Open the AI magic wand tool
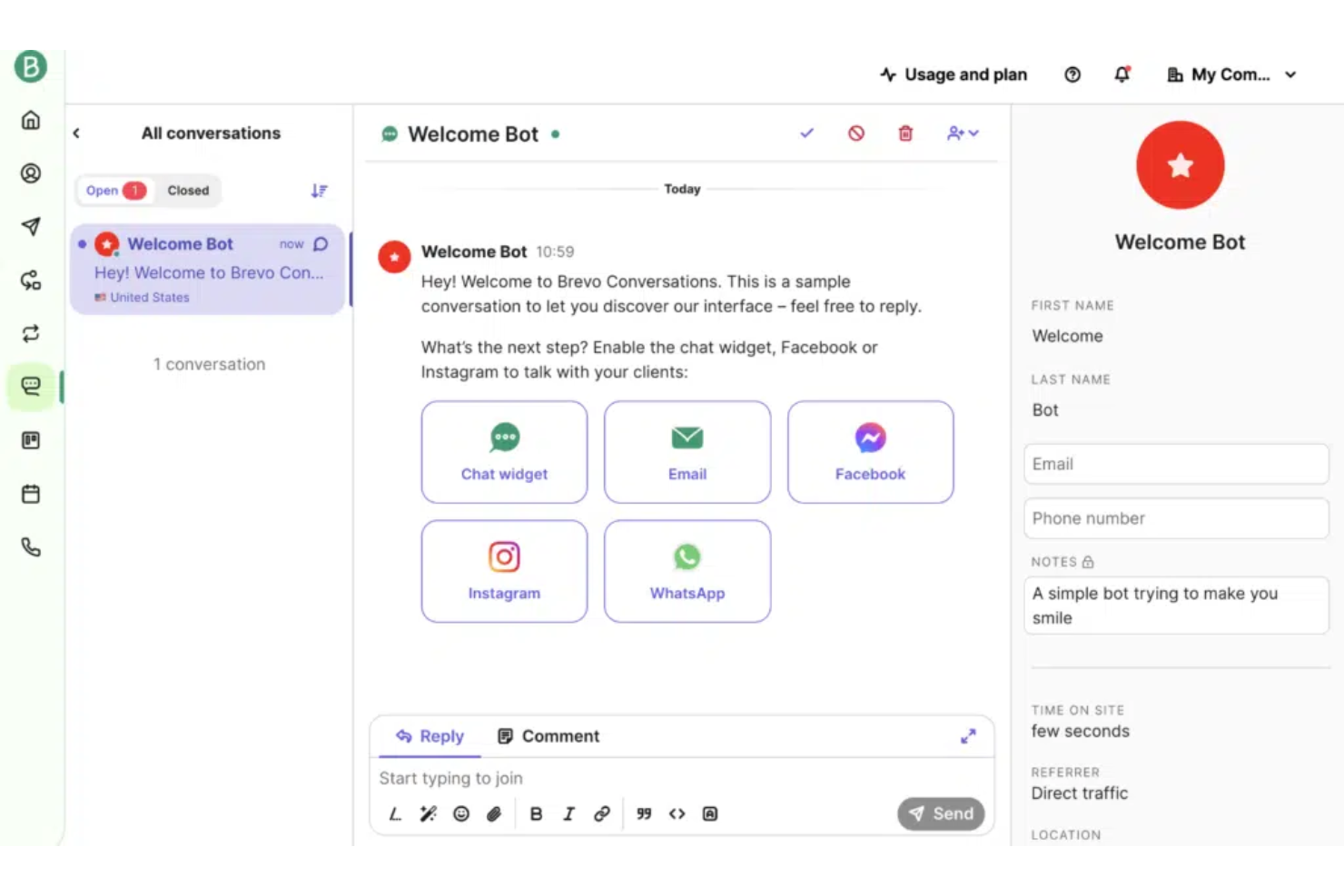 click(428, 814)
